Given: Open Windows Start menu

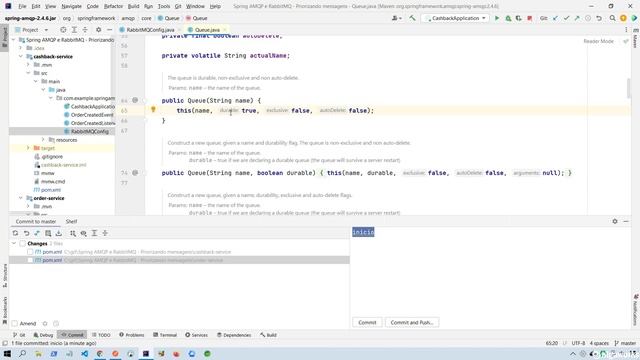Looking at the screenshot, I should [7, 353].
